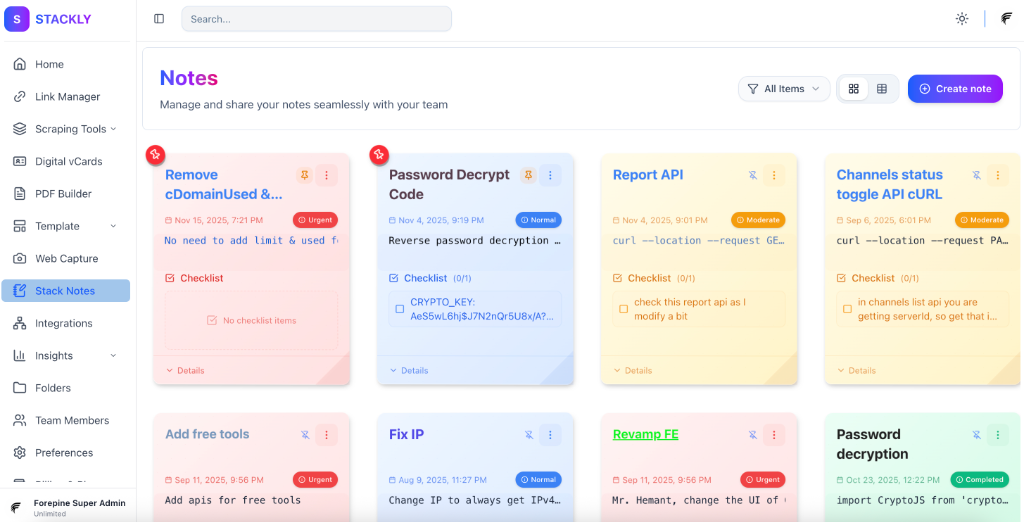Click the Completed badge on Password decryption note
This screenshot has width=1024, height=522.
pos(980,480)
